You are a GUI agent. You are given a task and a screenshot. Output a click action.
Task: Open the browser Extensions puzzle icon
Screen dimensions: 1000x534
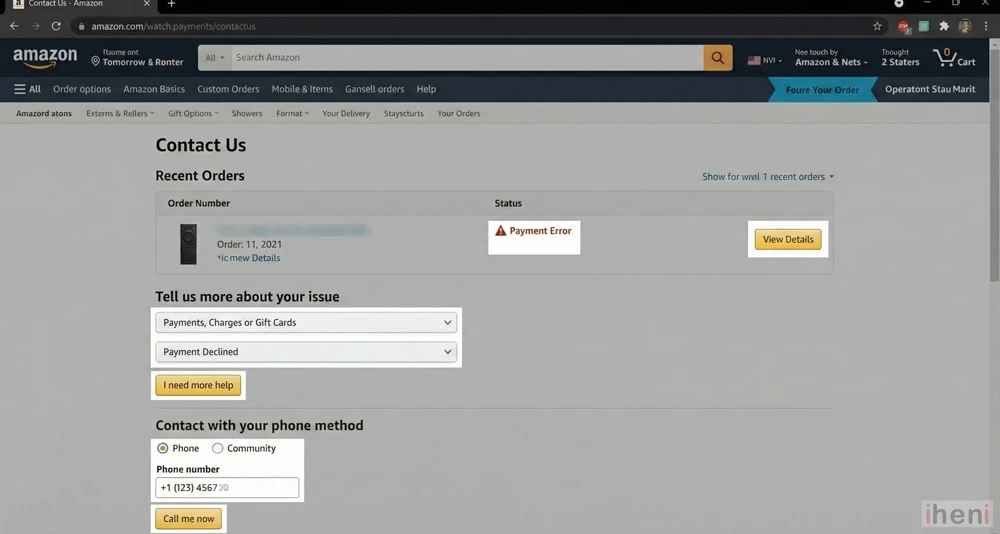[943, 26]
